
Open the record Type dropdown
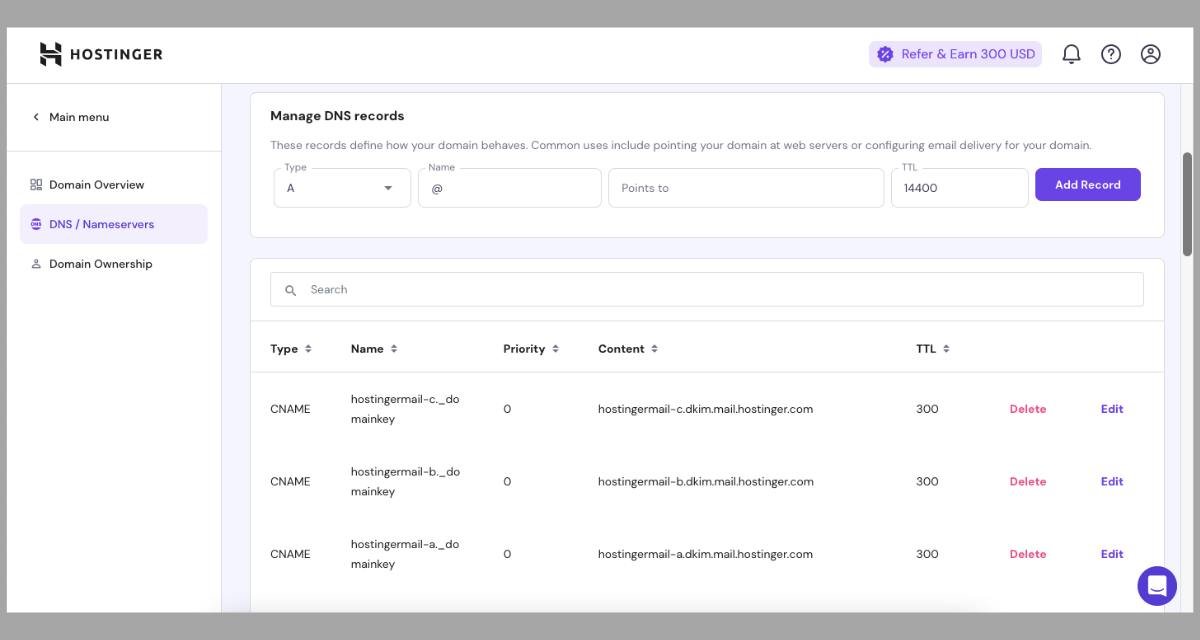[x=342, y=188]
